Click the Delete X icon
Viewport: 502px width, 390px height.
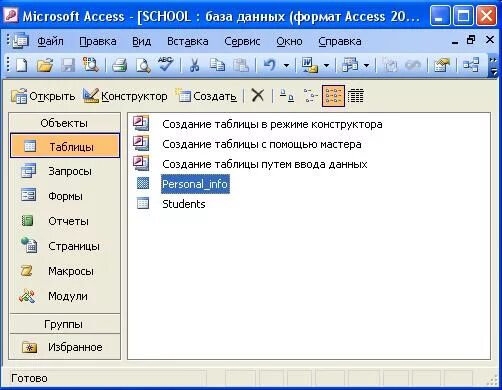(257, 96)
